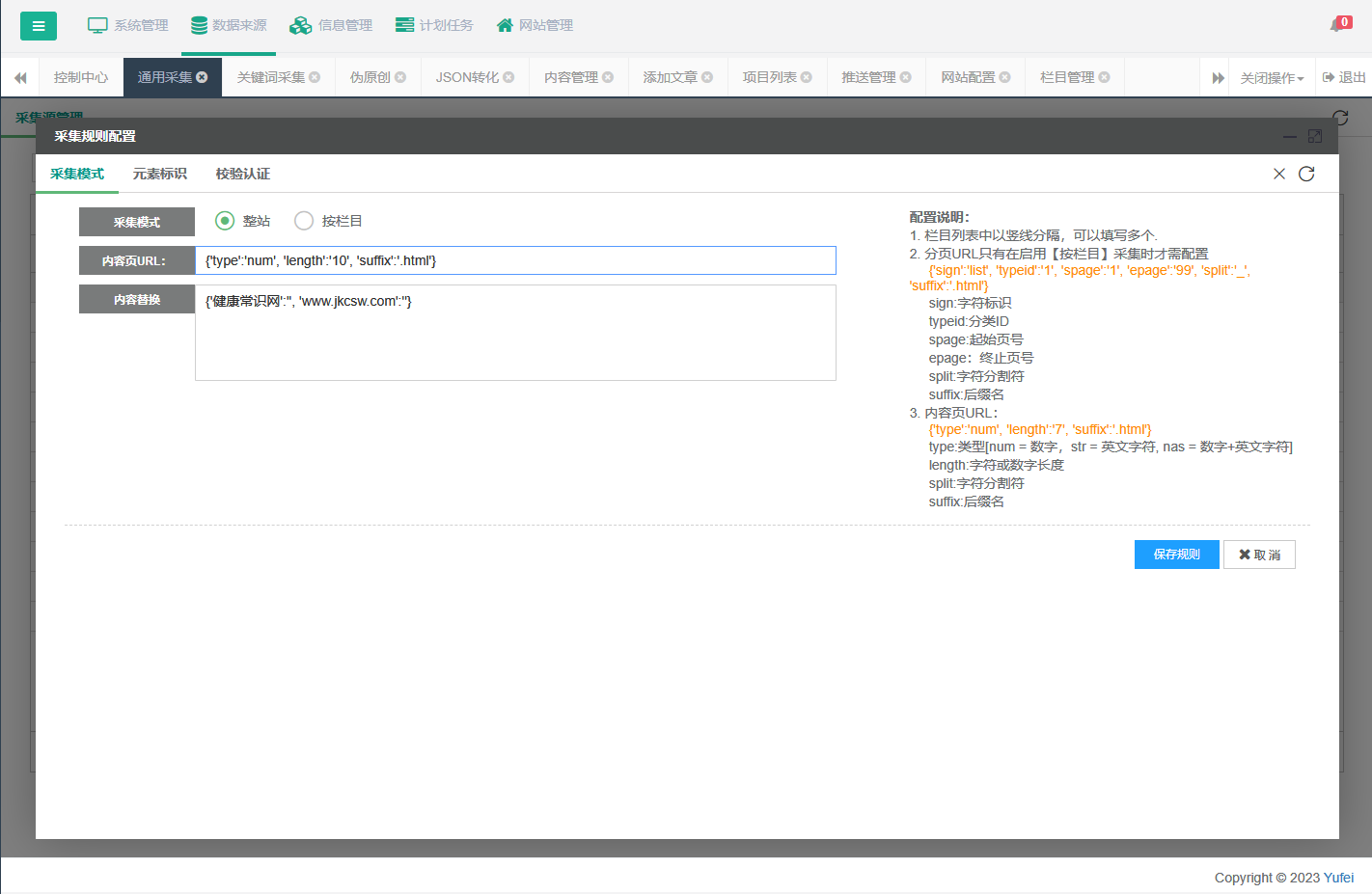Close the 关键词采集 tab
This screenshot has height=894, width=1372.
[x=315, y=77]
